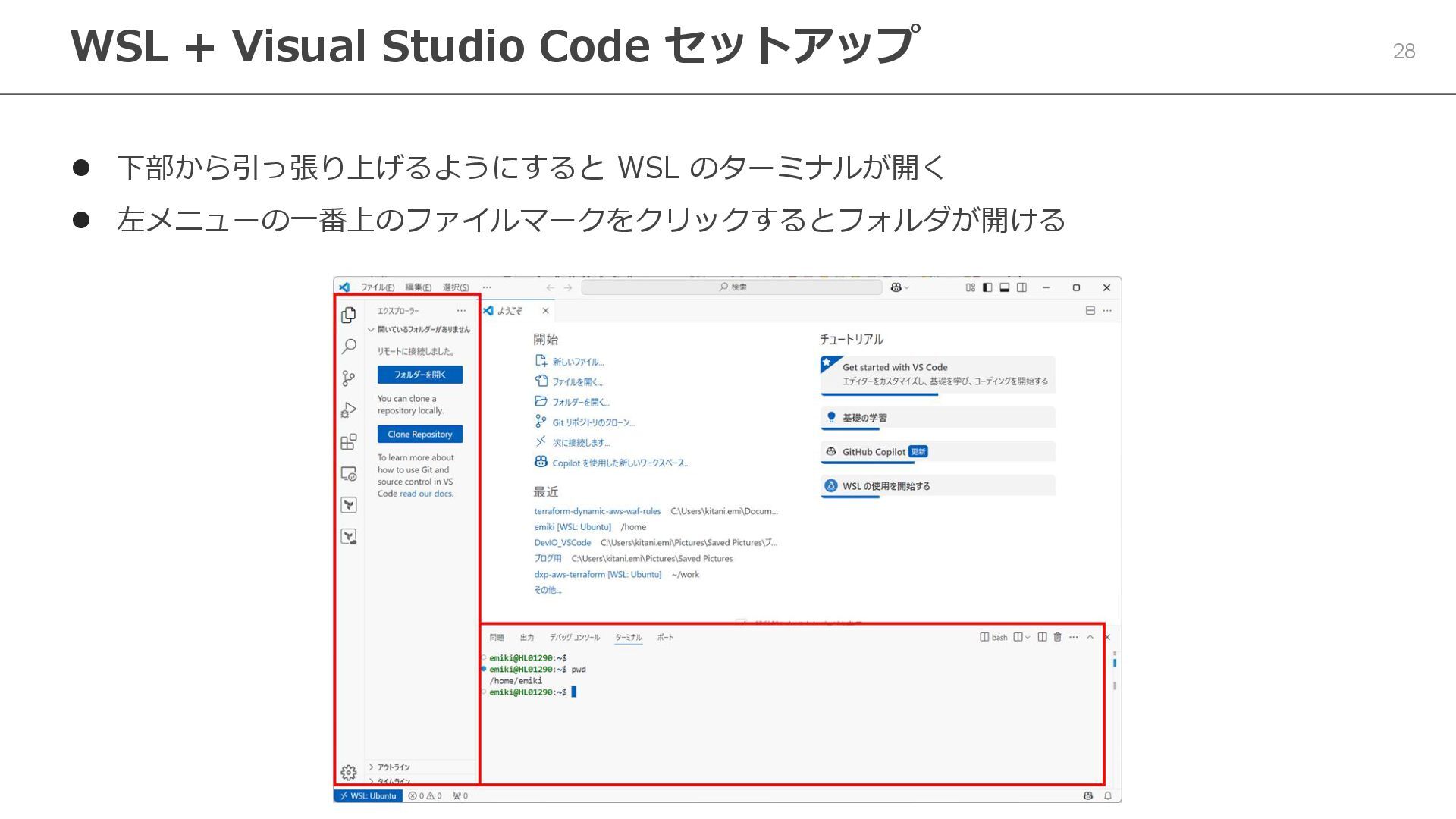Click the Customize Layout icon
This screenshot has height=819, width=1456.
point(970,287)
